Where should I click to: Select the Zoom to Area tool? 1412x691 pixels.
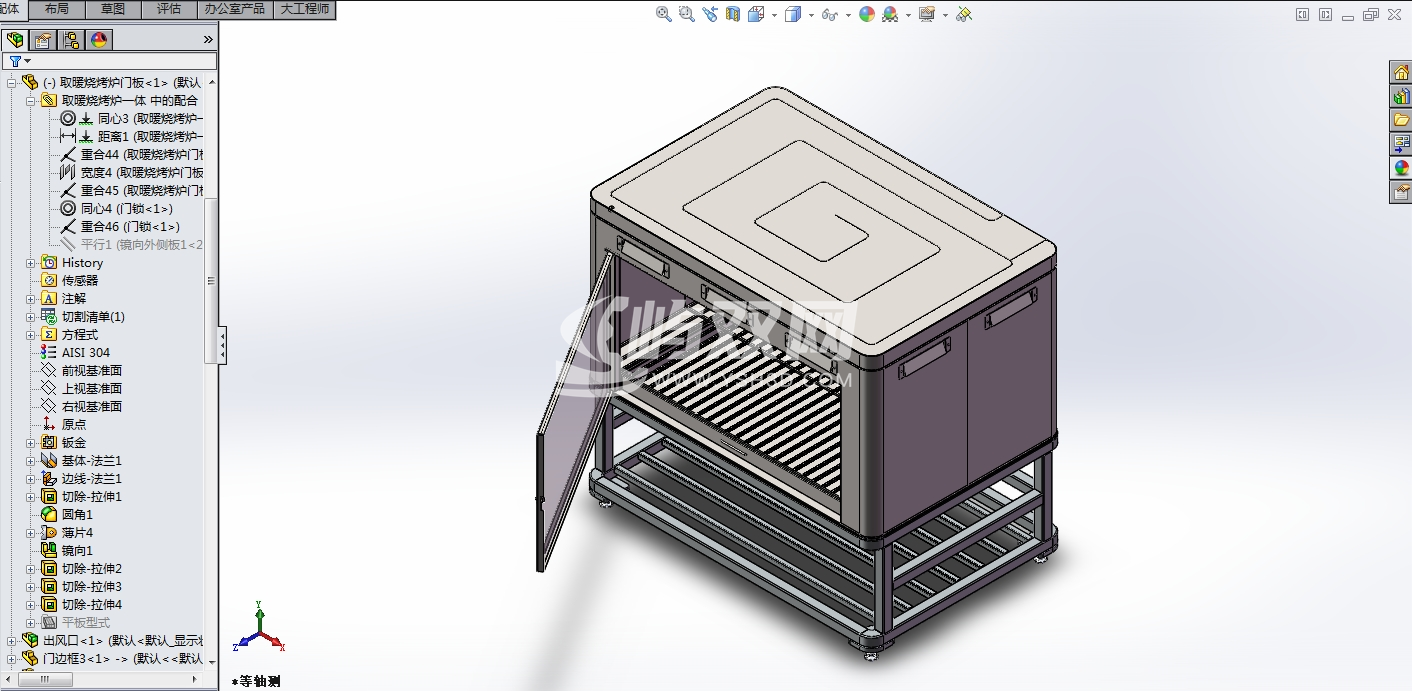(x=686, y=14)
